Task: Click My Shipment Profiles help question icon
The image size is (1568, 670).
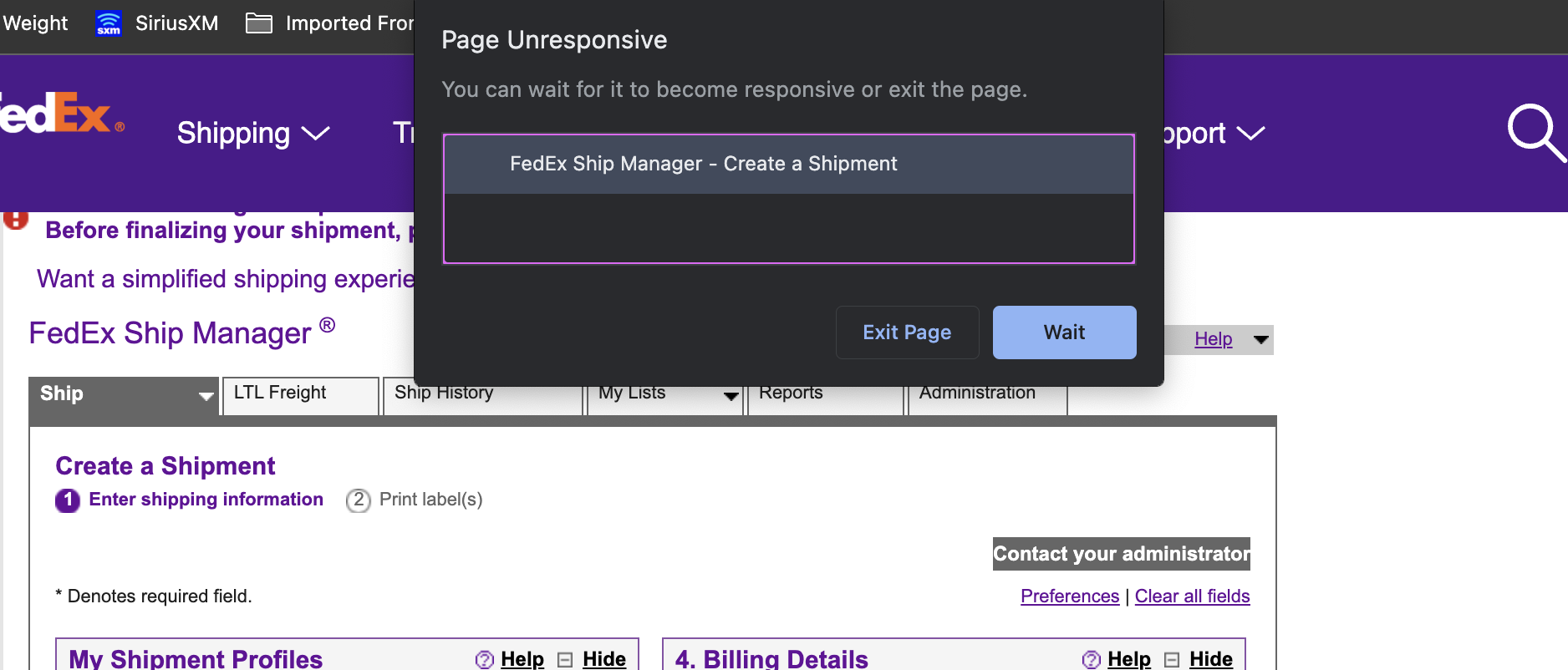Action: (484, 659)
